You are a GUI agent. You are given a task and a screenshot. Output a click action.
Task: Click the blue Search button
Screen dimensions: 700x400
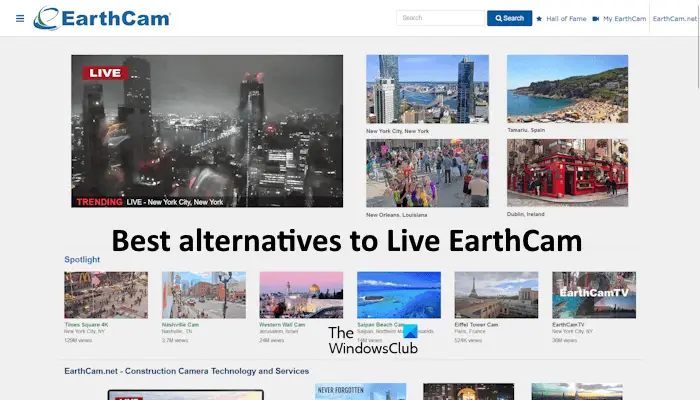click(509, 18)
